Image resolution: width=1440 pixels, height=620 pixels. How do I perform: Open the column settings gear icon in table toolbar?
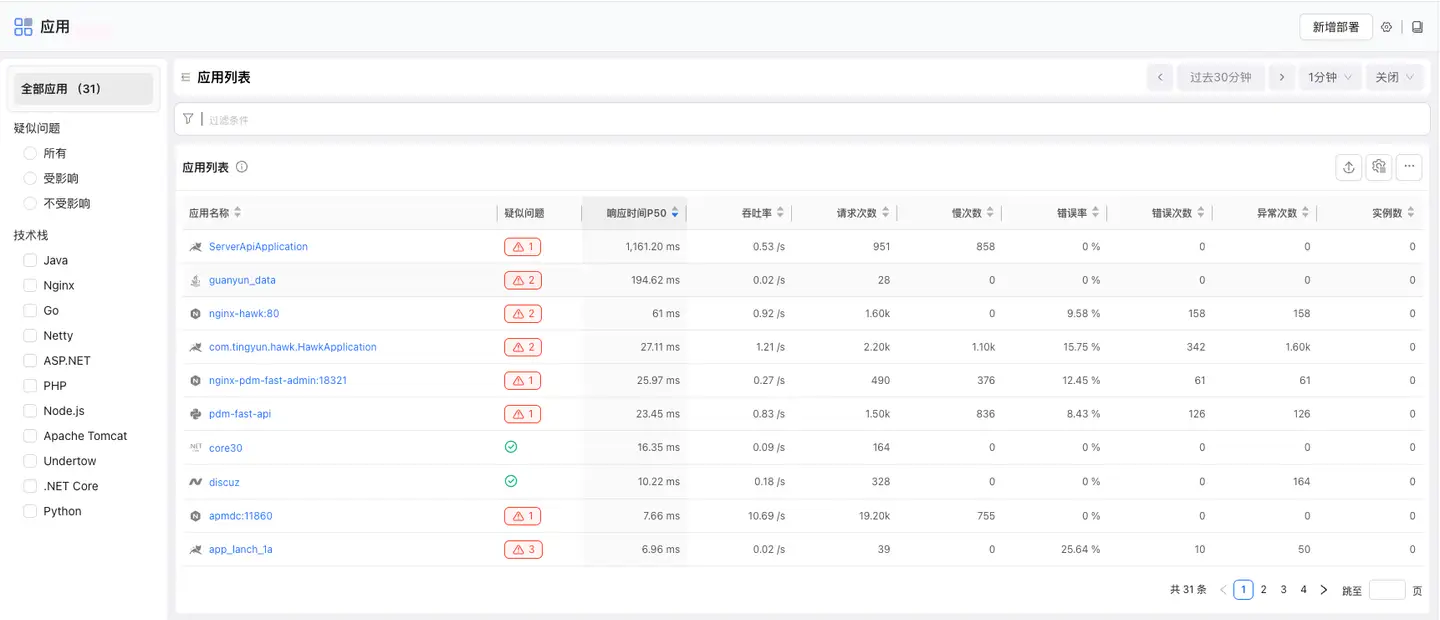coord(1378,167)
